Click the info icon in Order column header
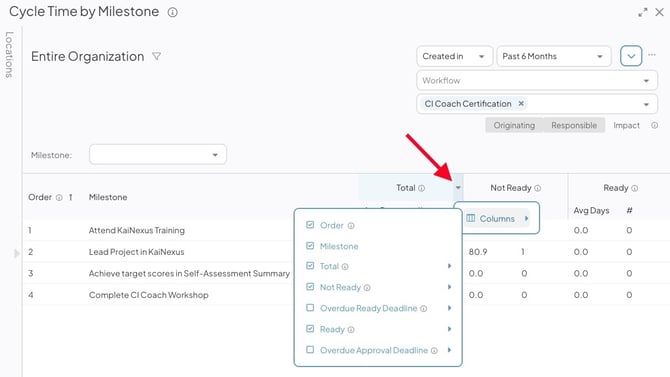 59,197
